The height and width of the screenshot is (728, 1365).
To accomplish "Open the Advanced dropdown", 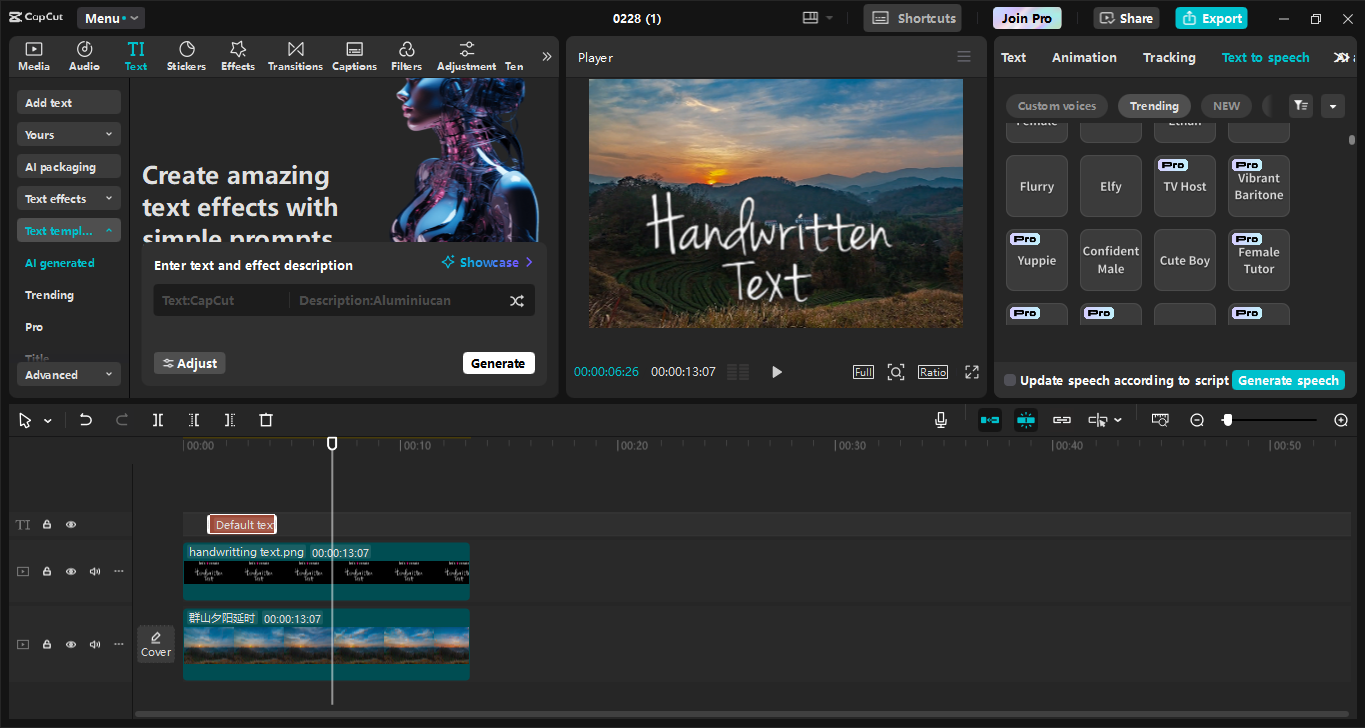I will pos(68,374).
